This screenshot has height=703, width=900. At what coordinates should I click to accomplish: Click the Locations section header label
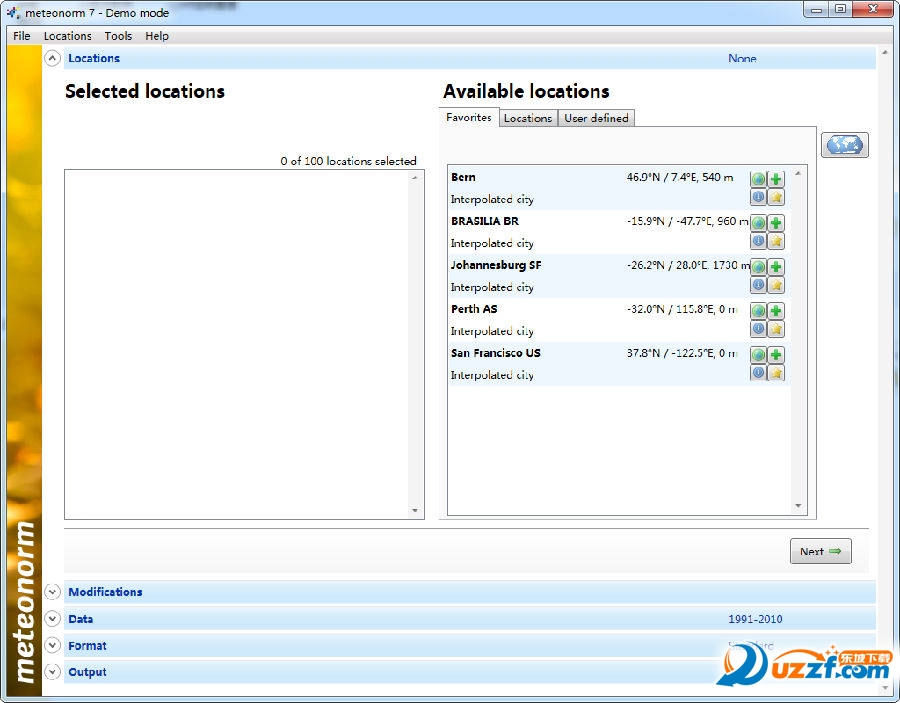[94, 58]
